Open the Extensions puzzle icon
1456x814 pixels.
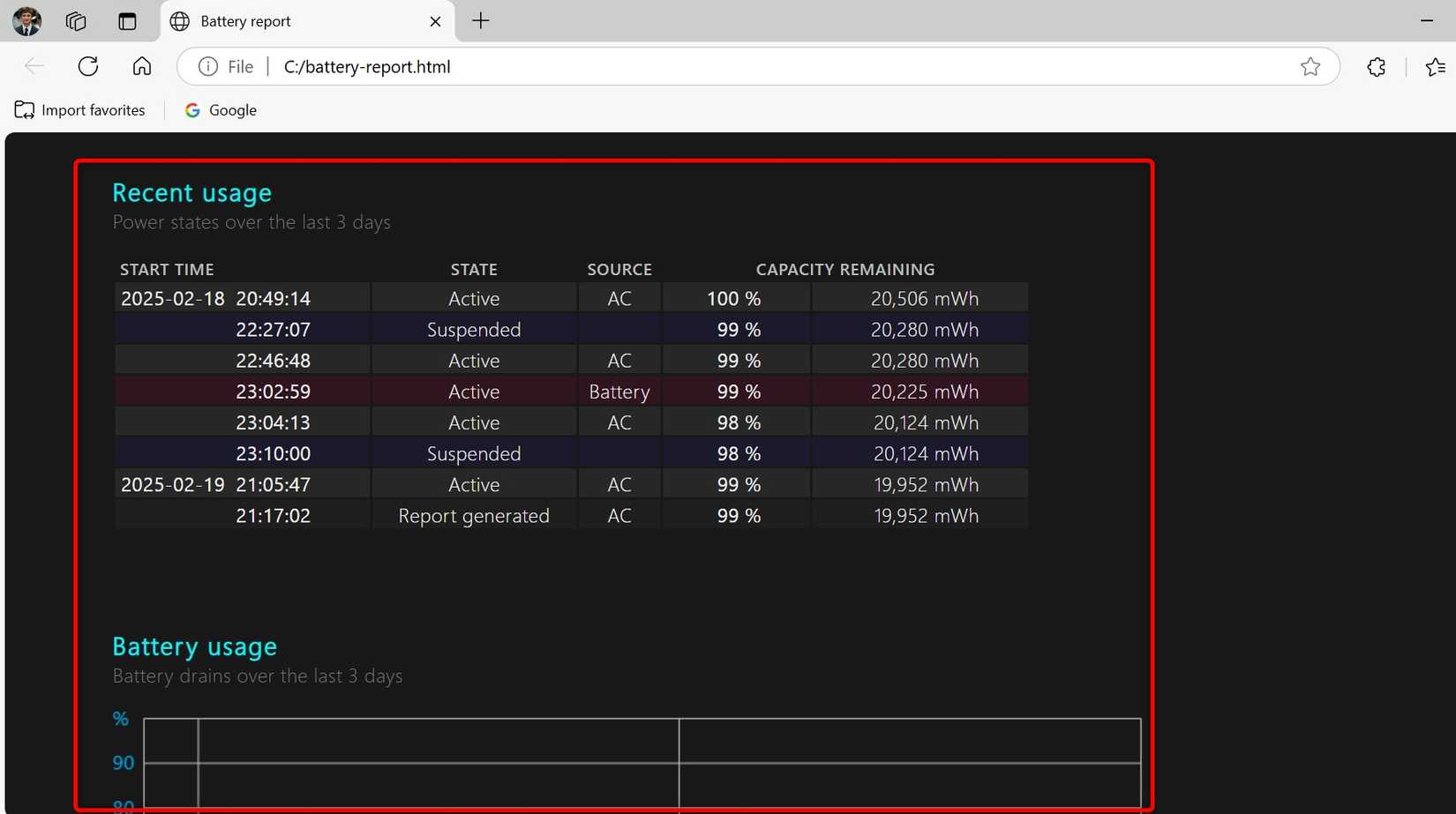(1376, 66)
